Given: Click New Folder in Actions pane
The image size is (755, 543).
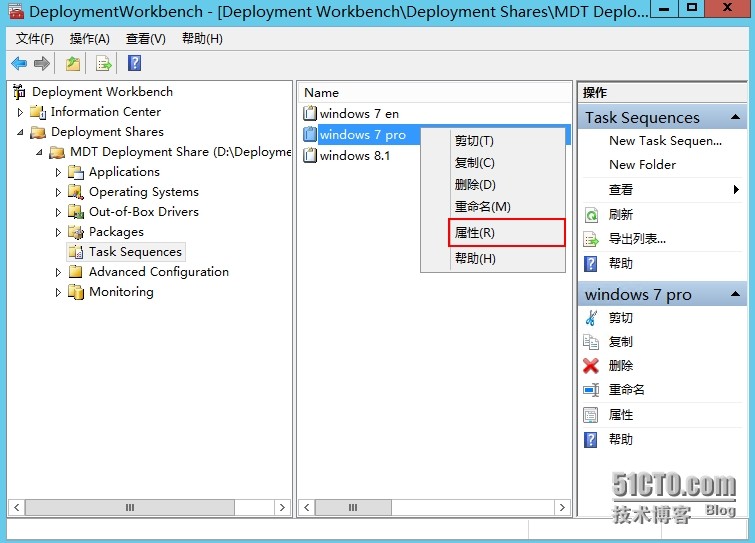Looking at the screenshot, I should pos(642,165).
